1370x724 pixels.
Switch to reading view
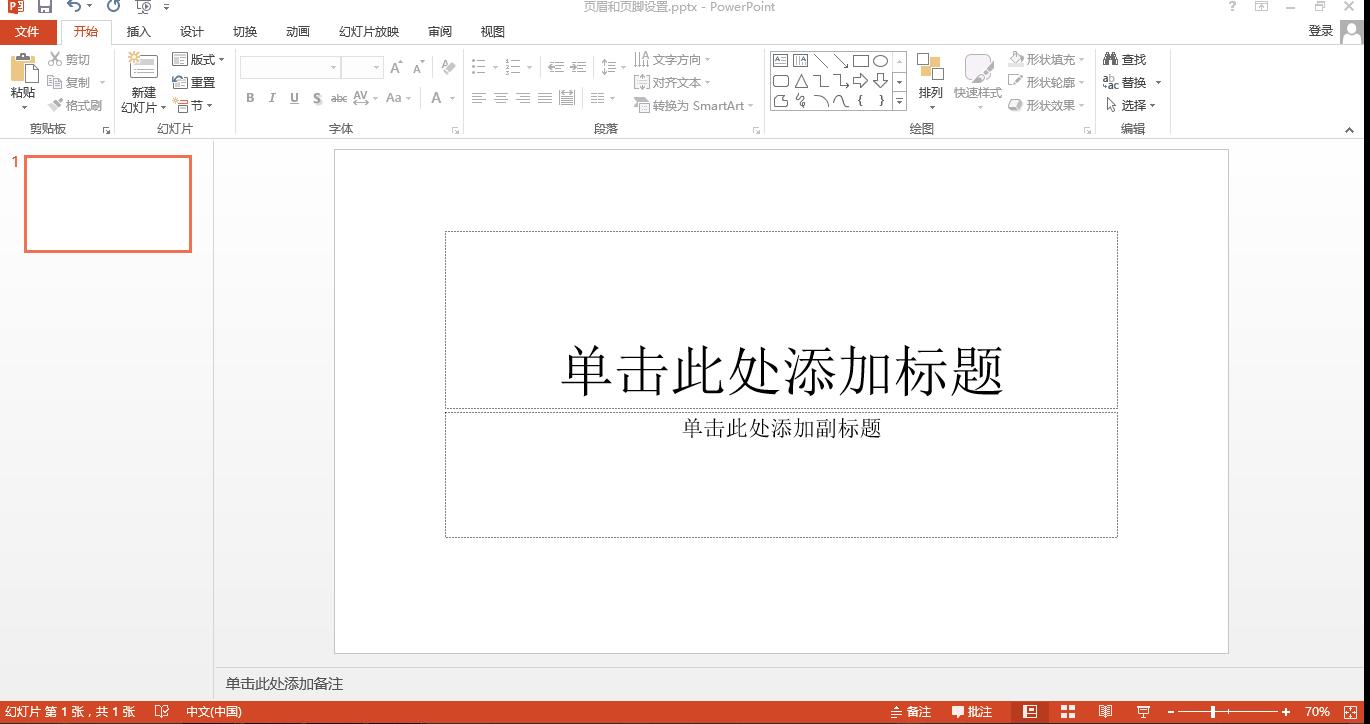point(1105,712)
